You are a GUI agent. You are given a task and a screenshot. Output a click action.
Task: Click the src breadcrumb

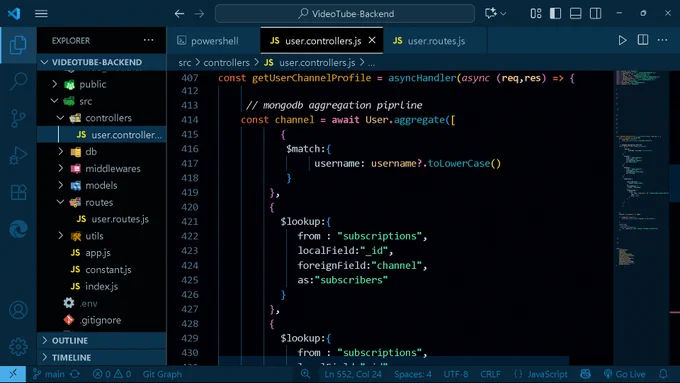click(185, 62)
